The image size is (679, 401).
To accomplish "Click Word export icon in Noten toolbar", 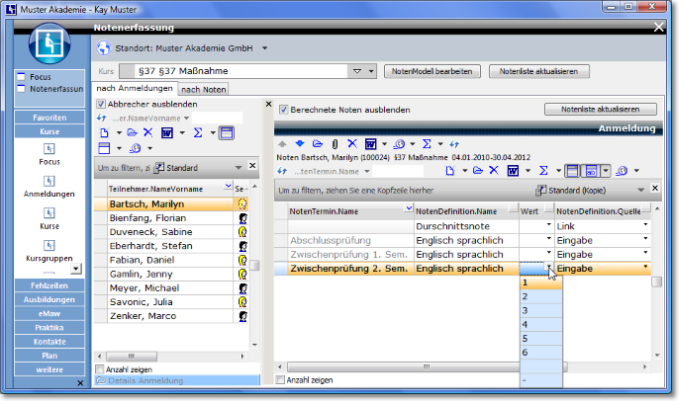I will click(513, 171).
